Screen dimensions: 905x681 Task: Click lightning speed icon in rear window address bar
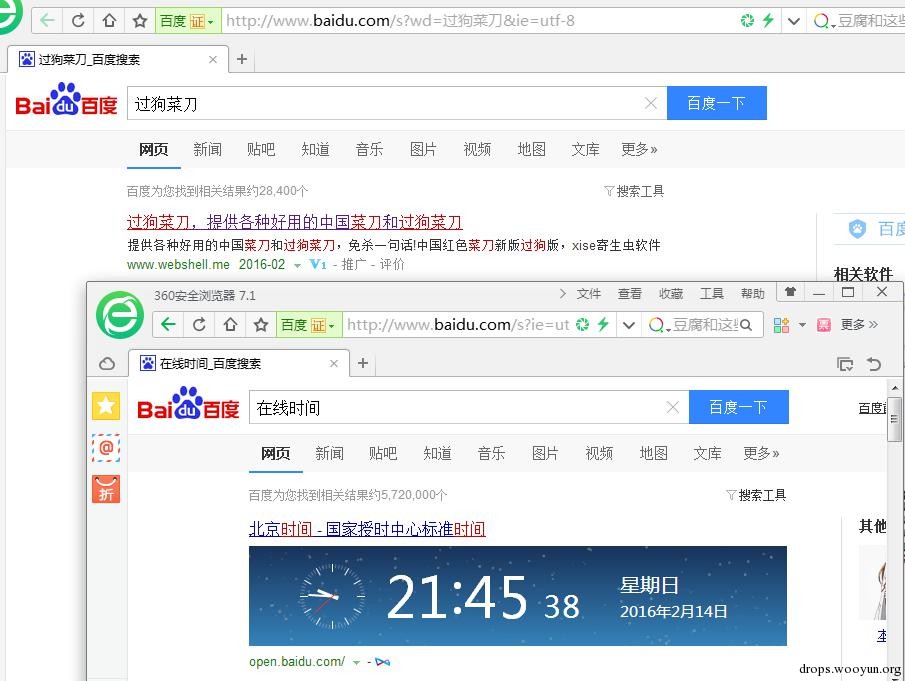768,21
